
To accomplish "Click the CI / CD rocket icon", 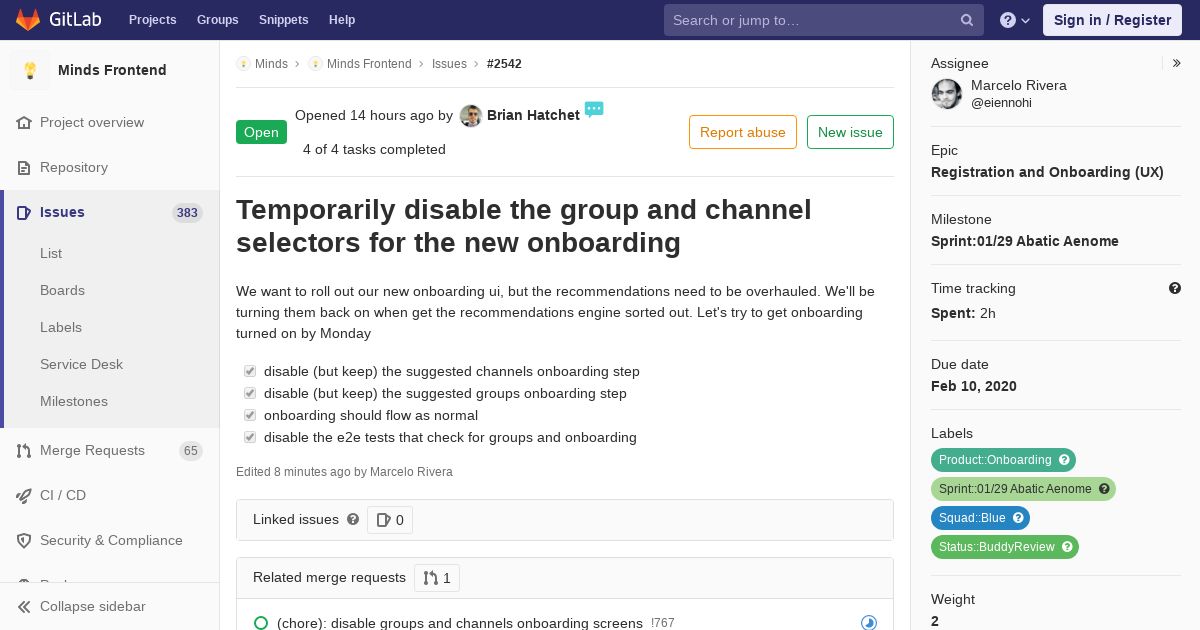I will [x=24, y=495].
